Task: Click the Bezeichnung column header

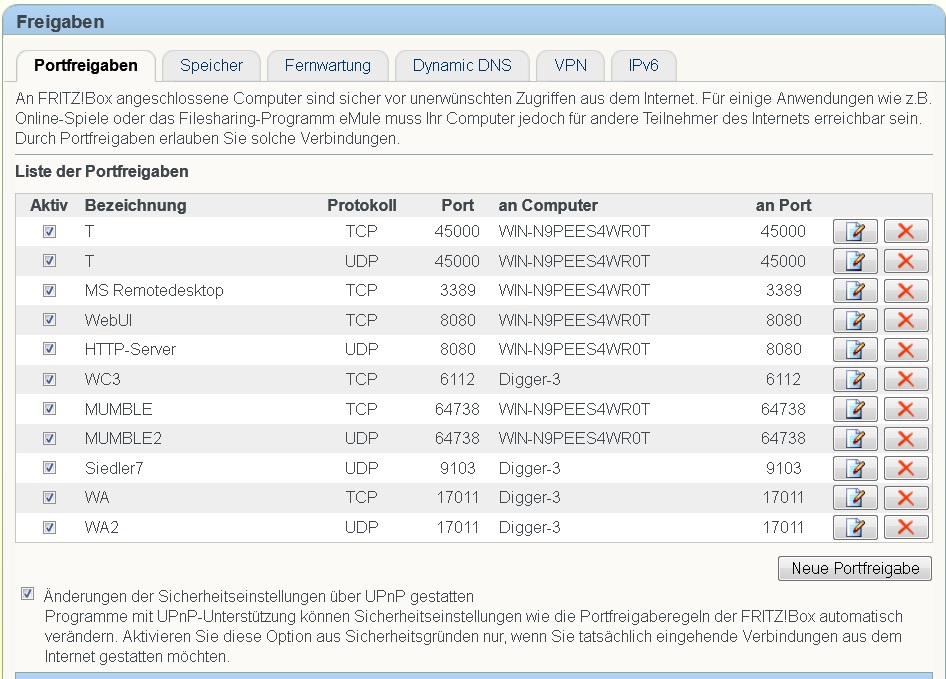Action: click(136, 205)
